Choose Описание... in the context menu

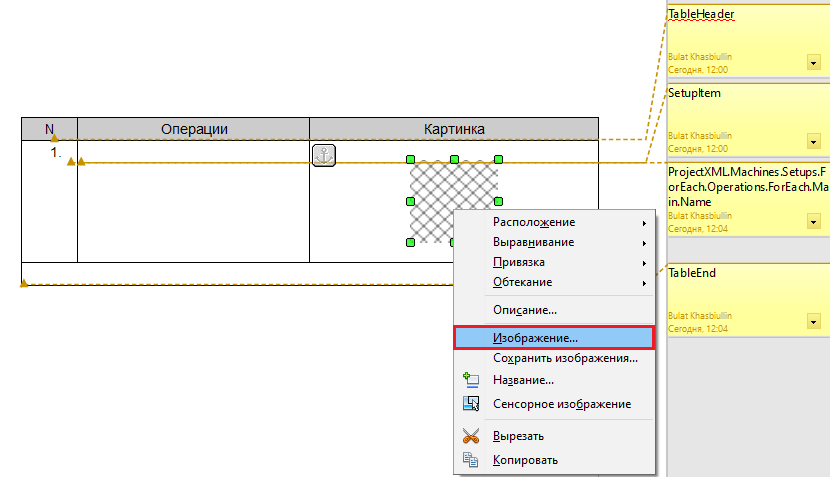point(525,310)
